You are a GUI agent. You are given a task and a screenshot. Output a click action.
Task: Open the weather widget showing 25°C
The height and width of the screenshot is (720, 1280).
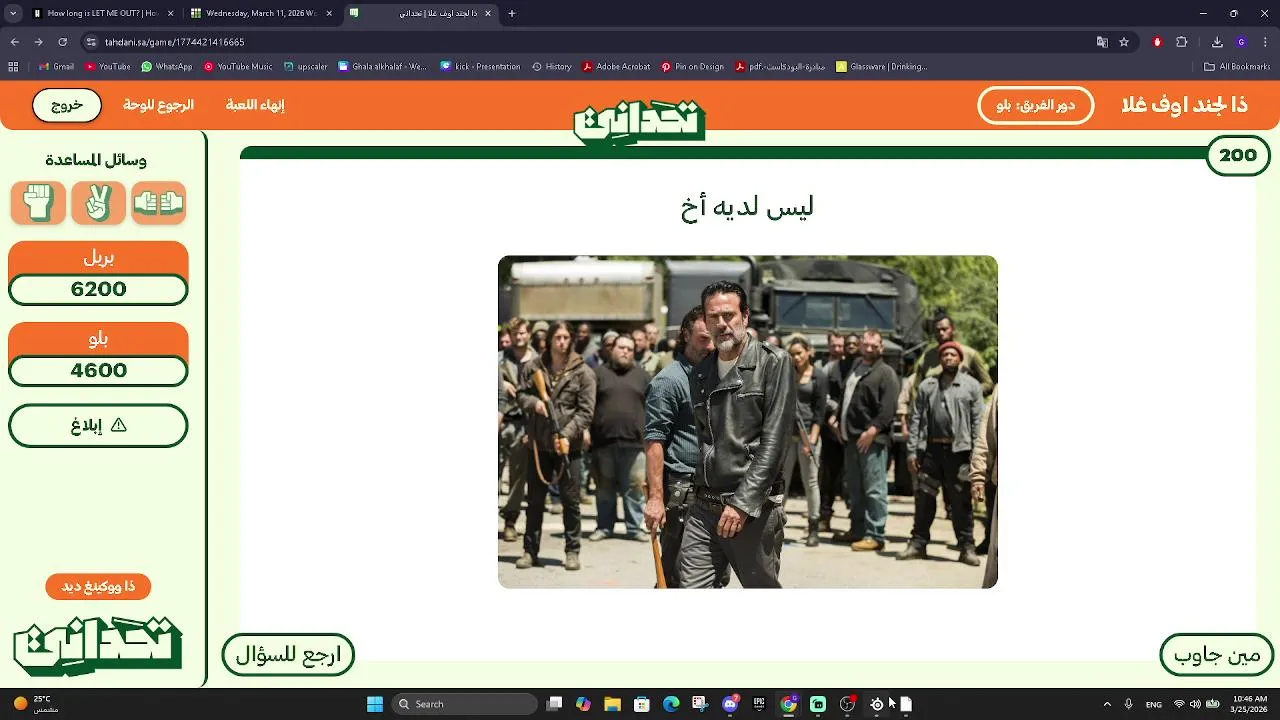coord(34,704)
